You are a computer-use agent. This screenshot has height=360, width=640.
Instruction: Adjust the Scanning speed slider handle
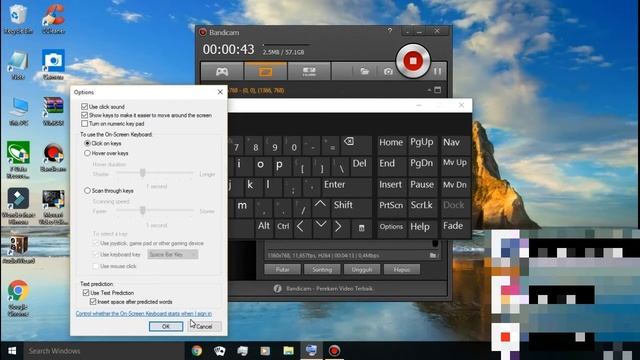pyautogui.click(x=142, y=211)
